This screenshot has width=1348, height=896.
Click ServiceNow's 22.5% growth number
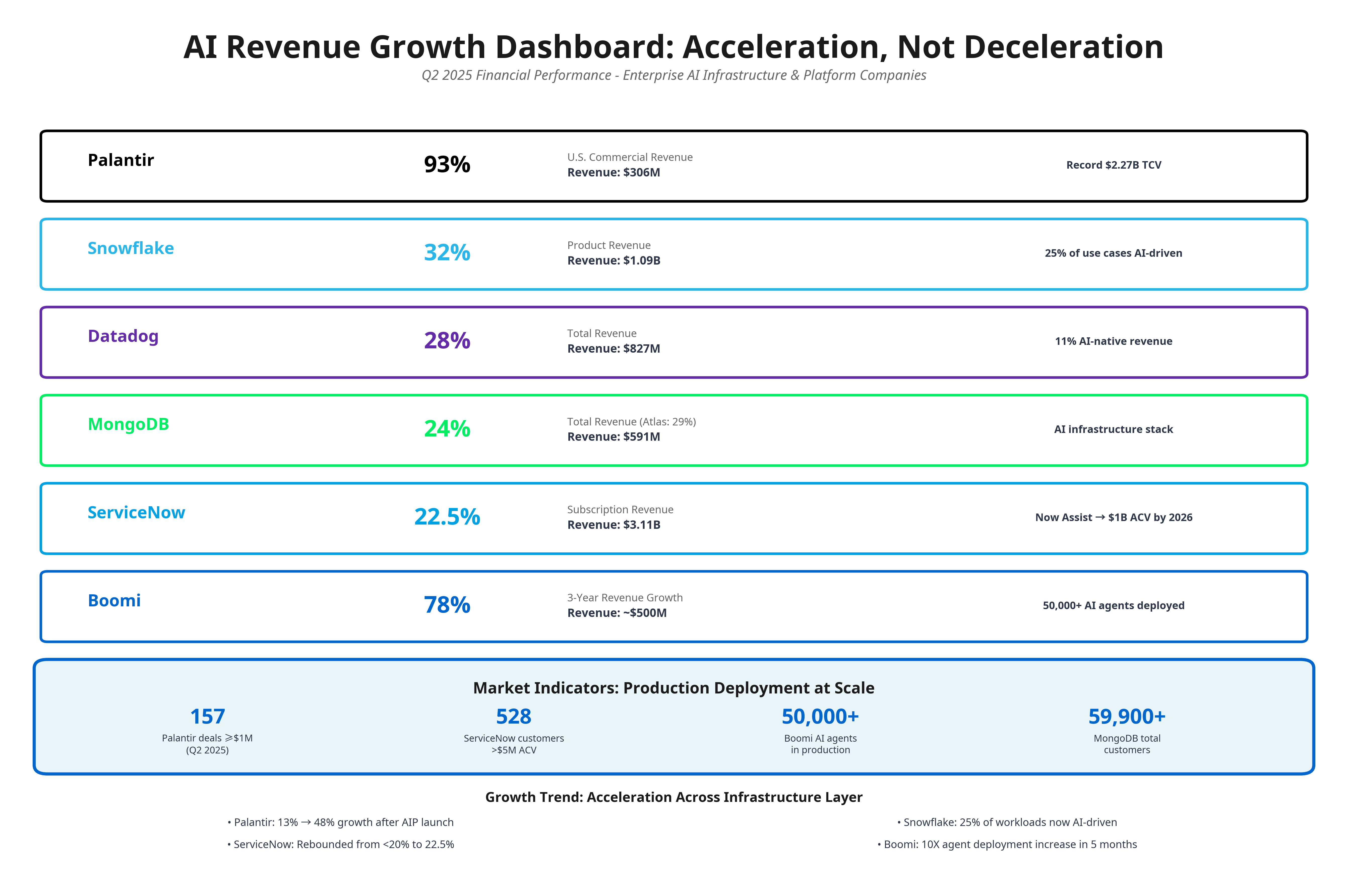(x=447, y=517)
